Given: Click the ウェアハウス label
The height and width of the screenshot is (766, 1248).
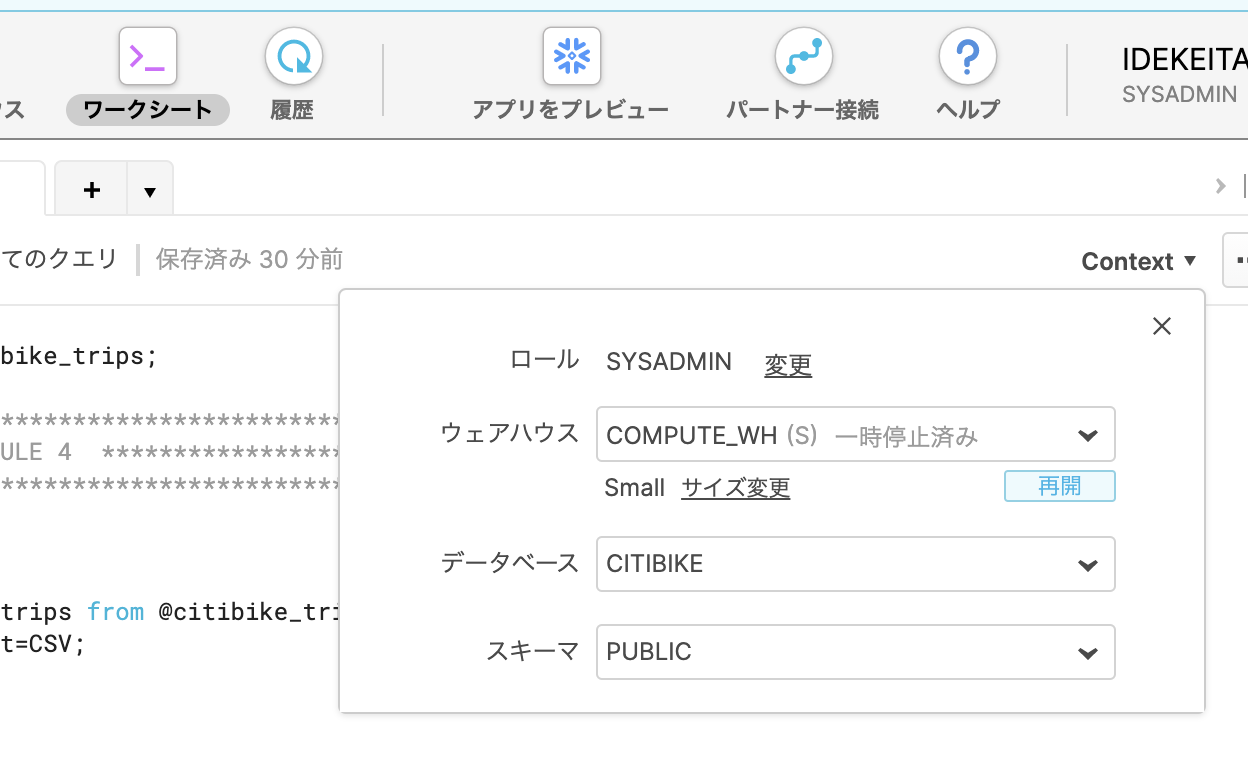Looking at the screenshot, I should coord(510,433).
